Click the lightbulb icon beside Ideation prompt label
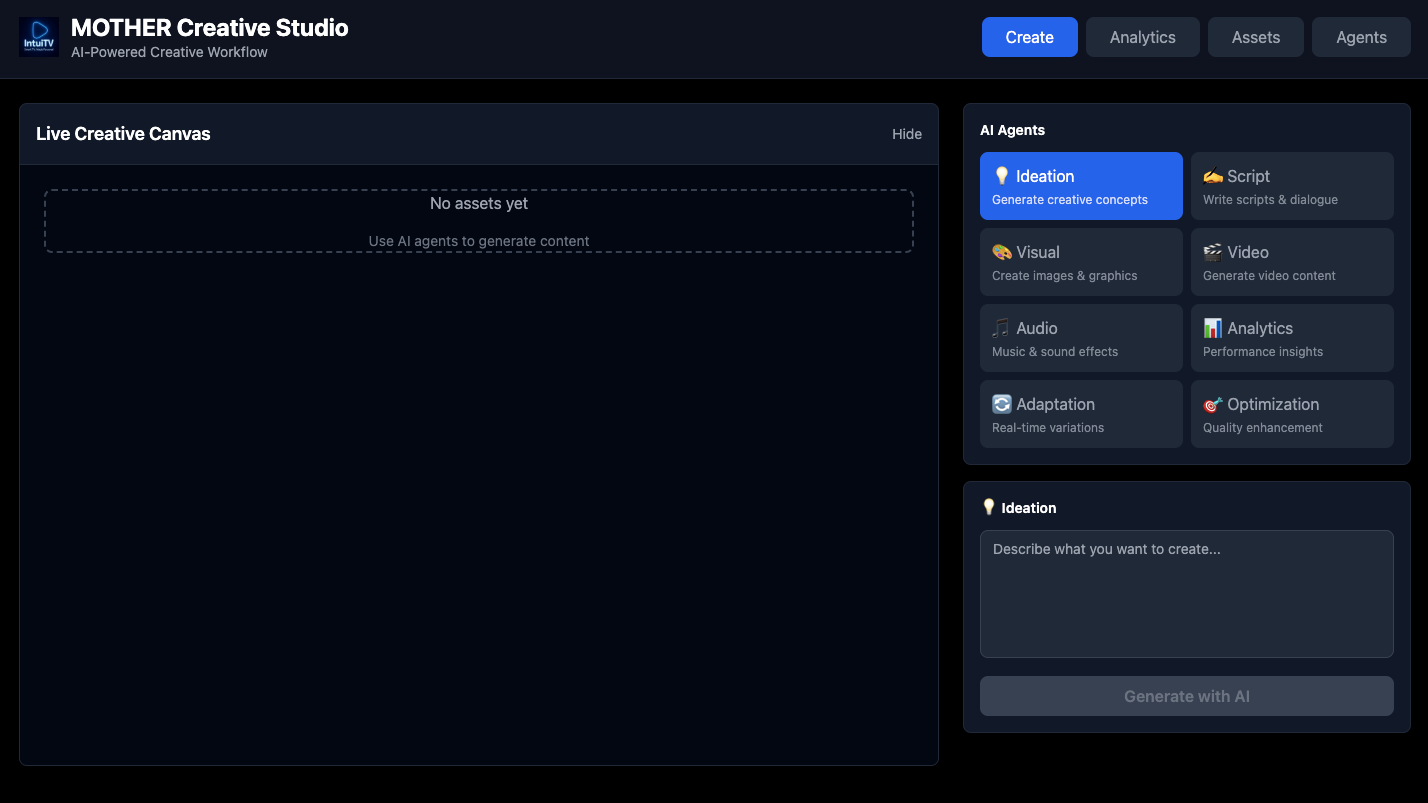This screenshot has width=1428, height=803. [988, 507]
